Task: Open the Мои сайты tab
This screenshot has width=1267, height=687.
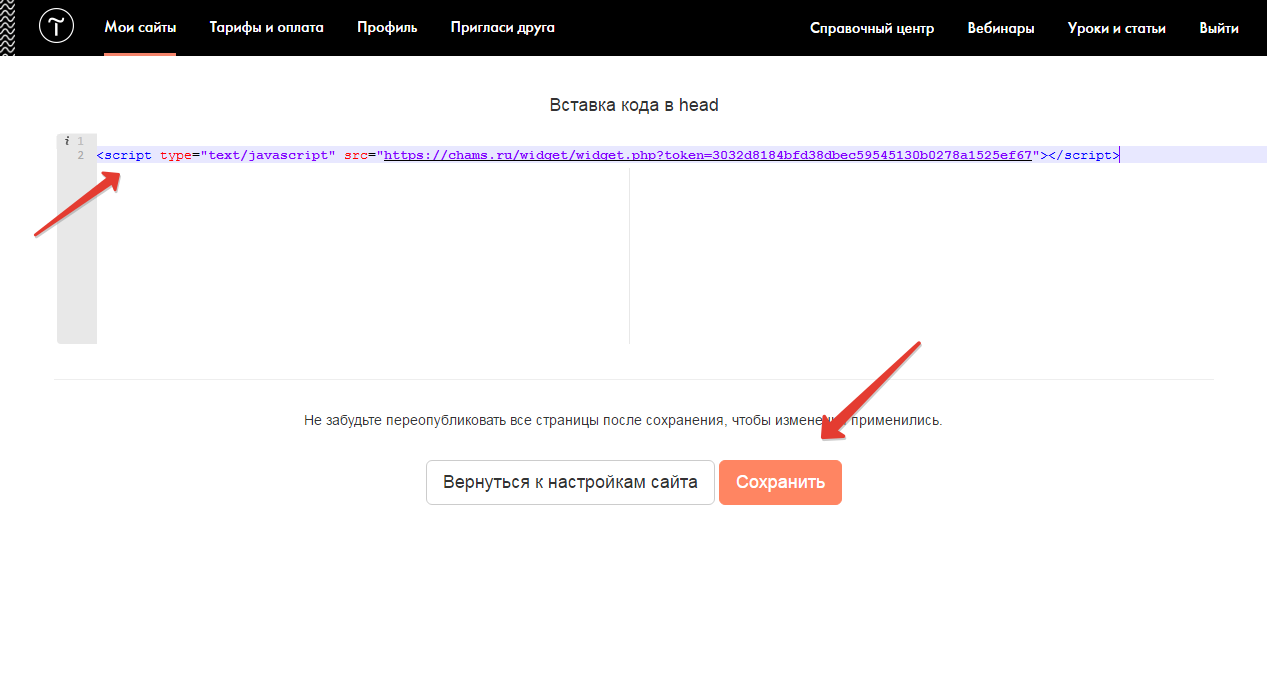Action: 140,28
